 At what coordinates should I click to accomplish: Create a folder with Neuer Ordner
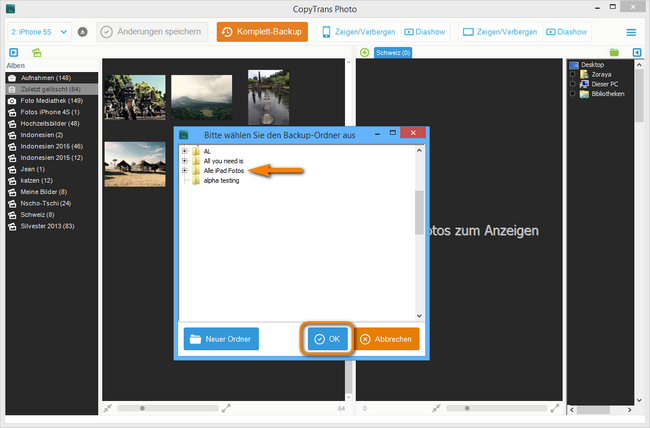pyautogui.click(x=221, y=339)
